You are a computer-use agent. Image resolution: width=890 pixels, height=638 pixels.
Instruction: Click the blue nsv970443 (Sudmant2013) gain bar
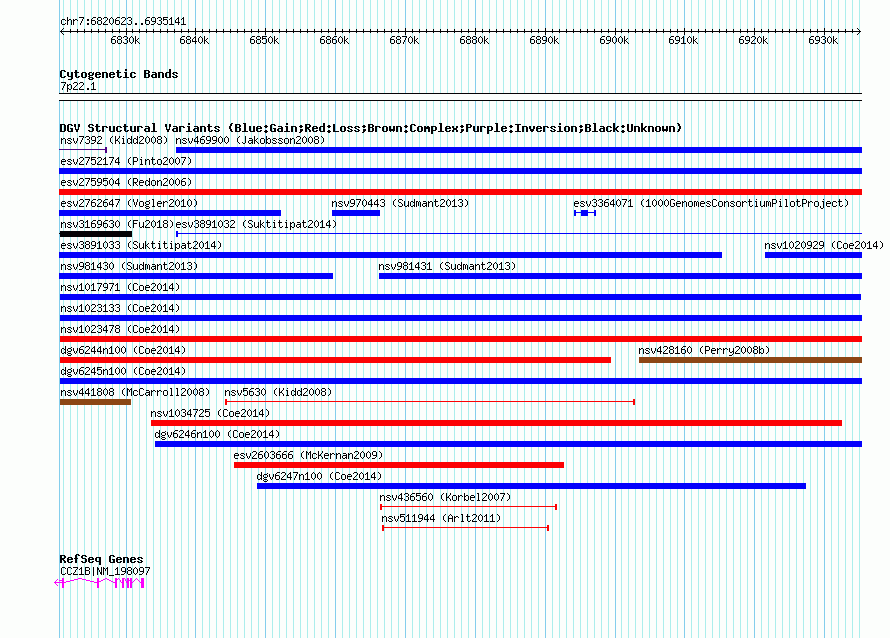(x=355, y=213)
